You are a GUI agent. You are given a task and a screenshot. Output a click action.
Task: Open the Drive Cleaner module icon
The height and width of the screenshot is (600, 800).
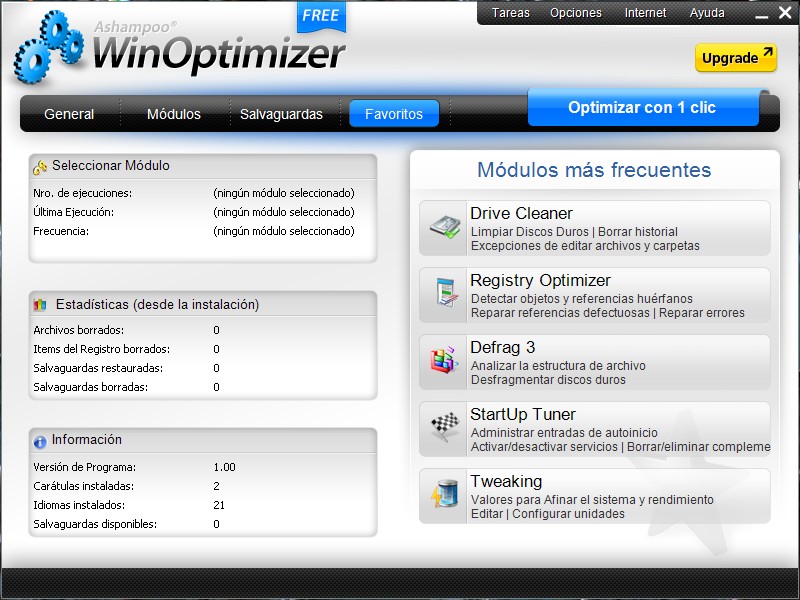click(x=444, y=228)
